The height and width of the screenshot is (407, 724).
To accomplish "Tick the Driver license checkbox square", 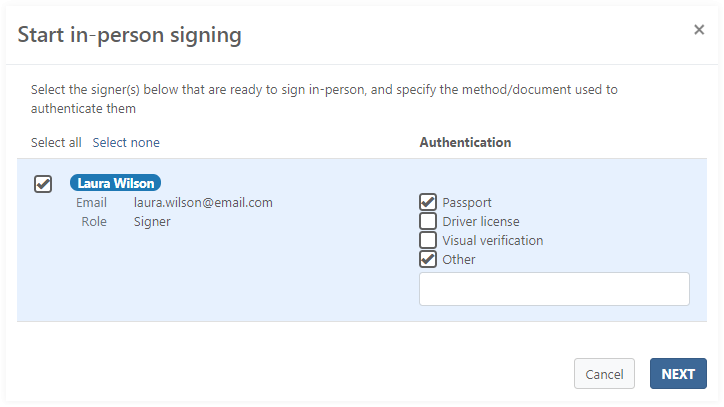I will click(x=428, y=221).
